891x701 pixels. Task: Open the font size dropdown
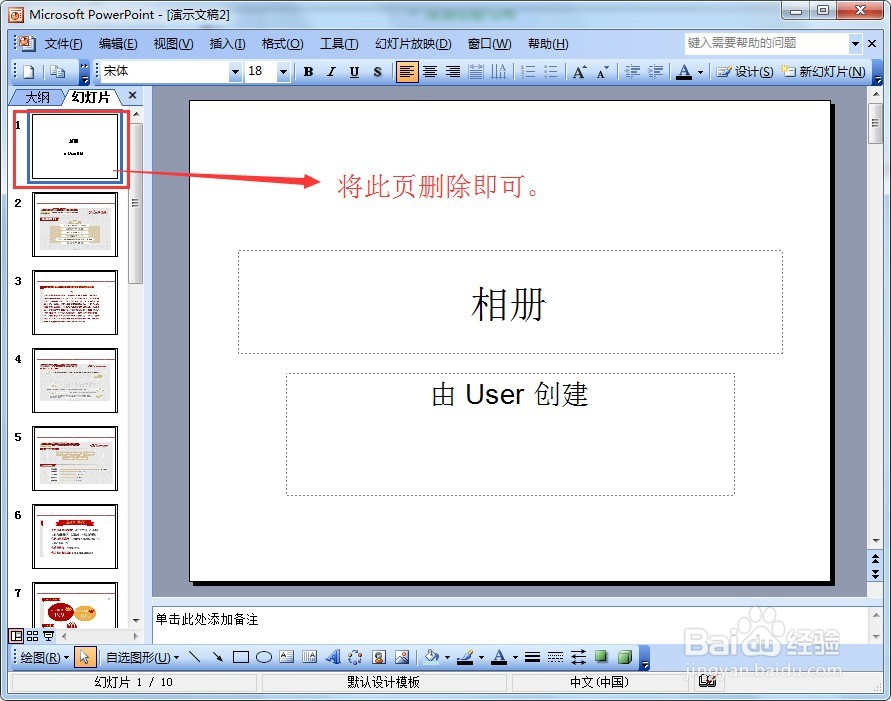(283, 72)
